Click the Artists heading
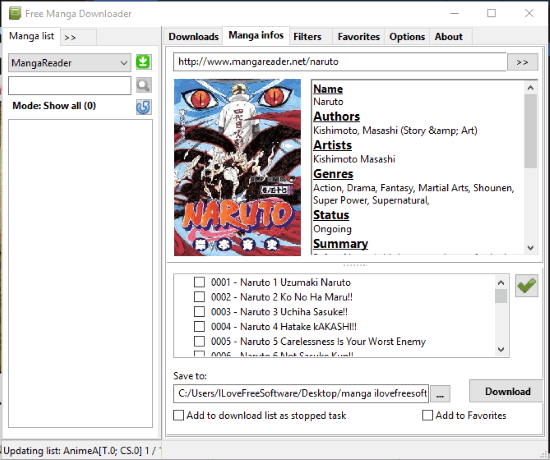Image resolution: width=550 pixels, height=460 pixels. [x=332, y=145]
